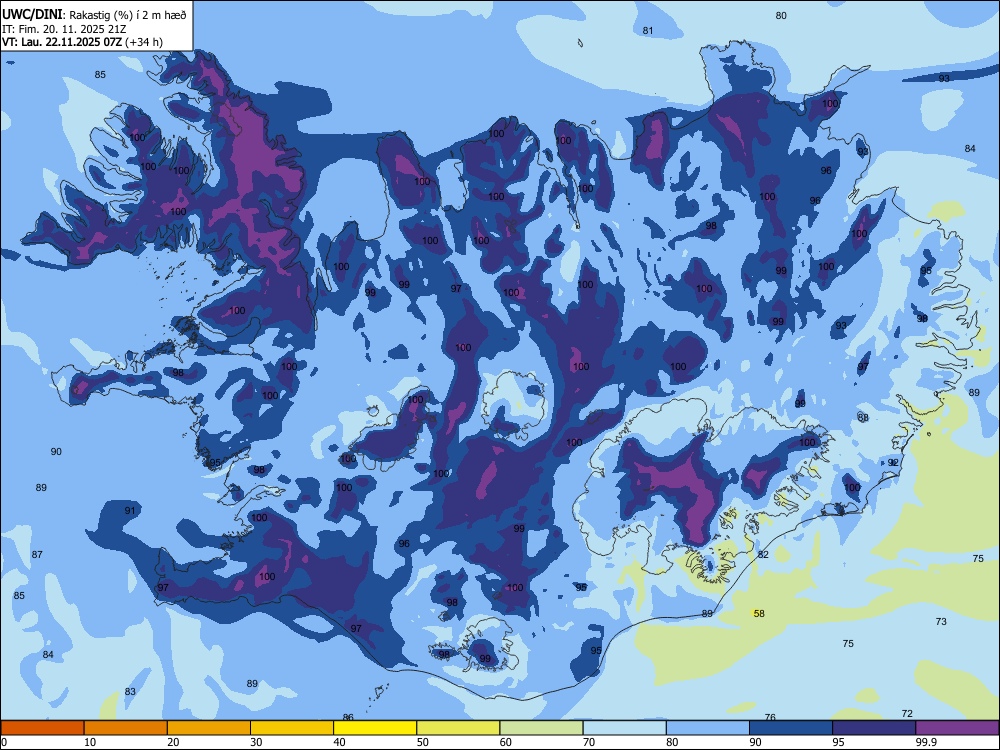Click the IT: Fim. 20. 11. 2025 21Z line
Viewport: 1000px width, 750px height.
click(x=64, y=29)
